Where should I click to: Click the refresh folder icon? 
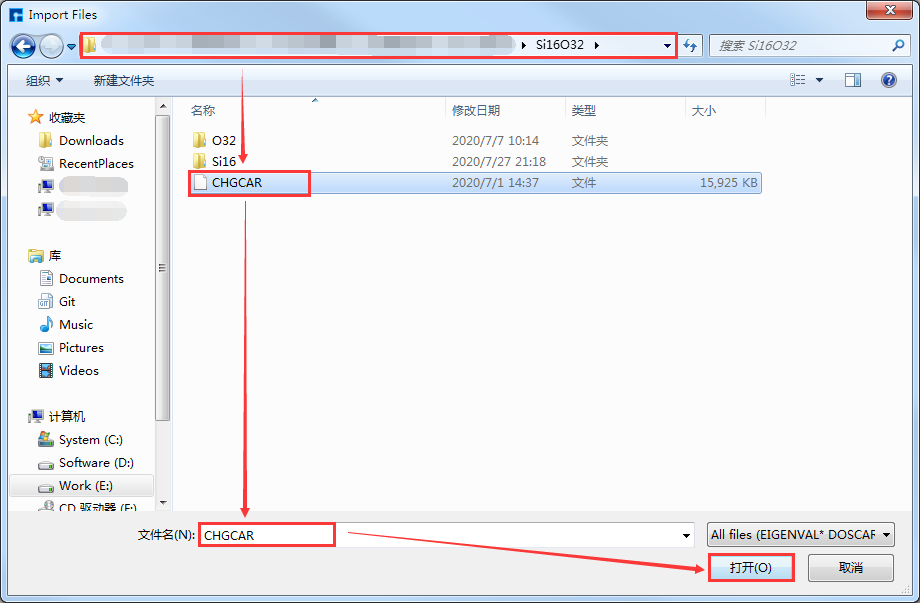(x=690, y=46)
